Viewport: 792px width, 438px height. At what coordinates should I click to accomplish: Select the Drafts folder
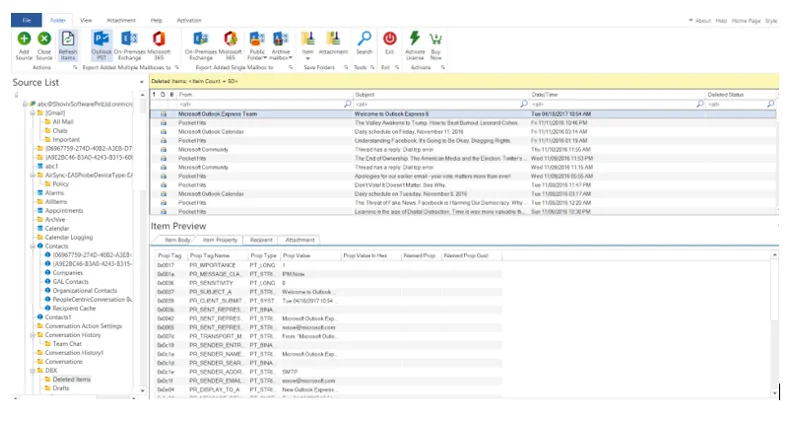pyautogui.click(x=61, y=388)
